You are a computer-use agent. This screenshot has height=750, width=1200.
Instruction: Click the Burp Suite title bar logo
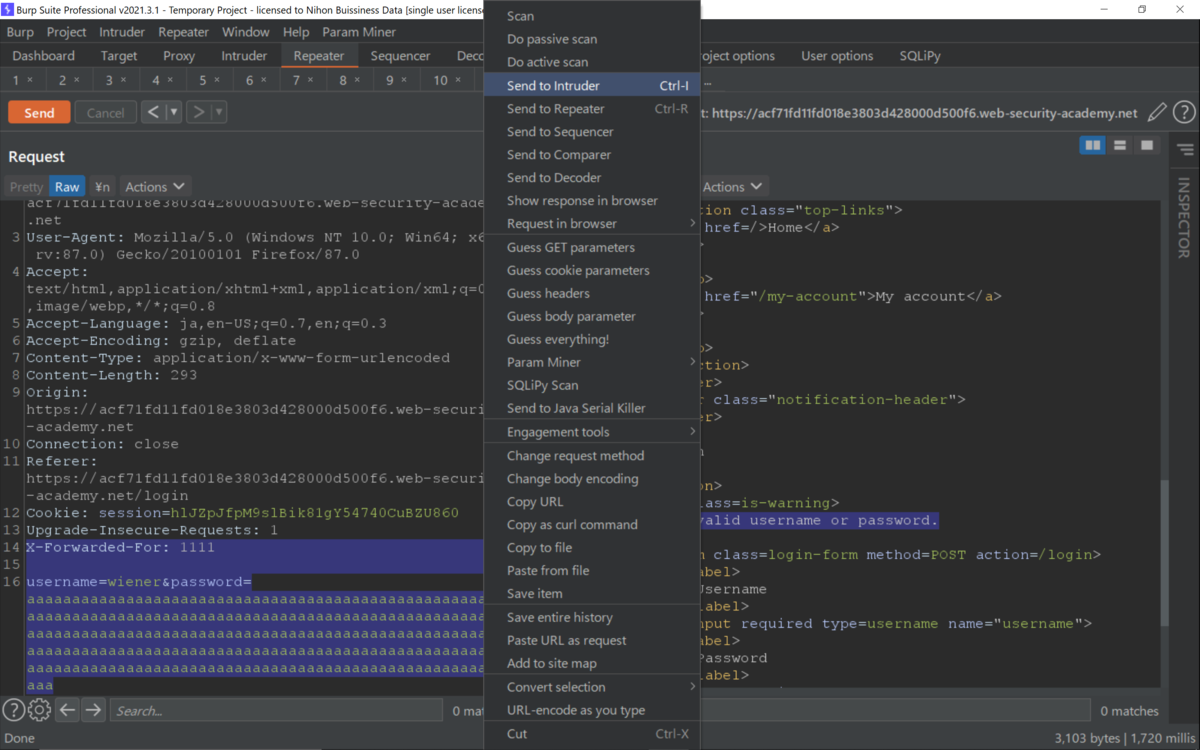coord(8,9)
